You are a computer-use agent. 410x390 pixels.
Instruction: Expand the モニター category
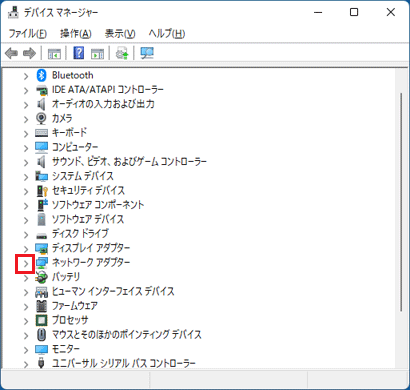point(26,350)
